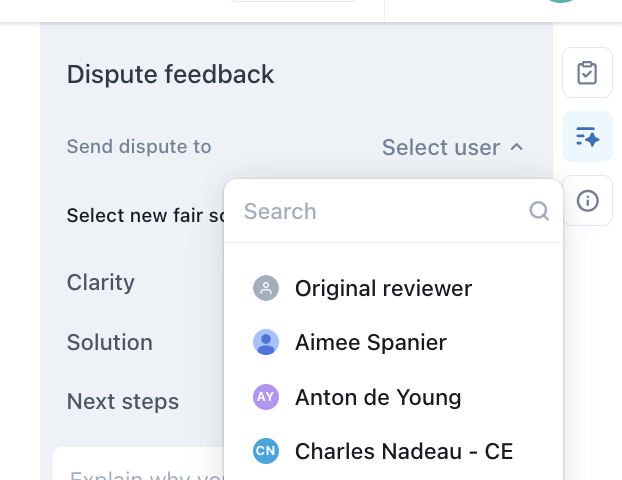Viewport: 622px width, 480px height.
Task: Click Aimee Spanier's blue avatar
Action: [266, 342]
